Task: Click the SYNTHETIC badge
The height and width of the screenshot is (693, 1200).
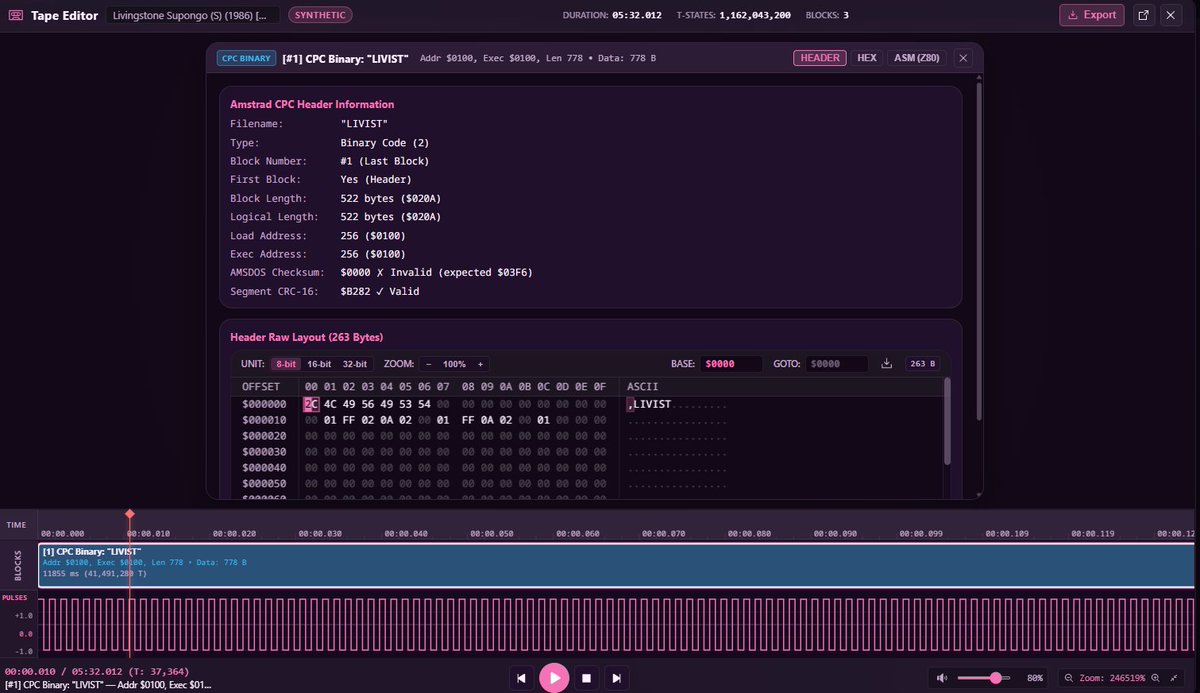Action: pyautogui.click(x=321, y=15)
